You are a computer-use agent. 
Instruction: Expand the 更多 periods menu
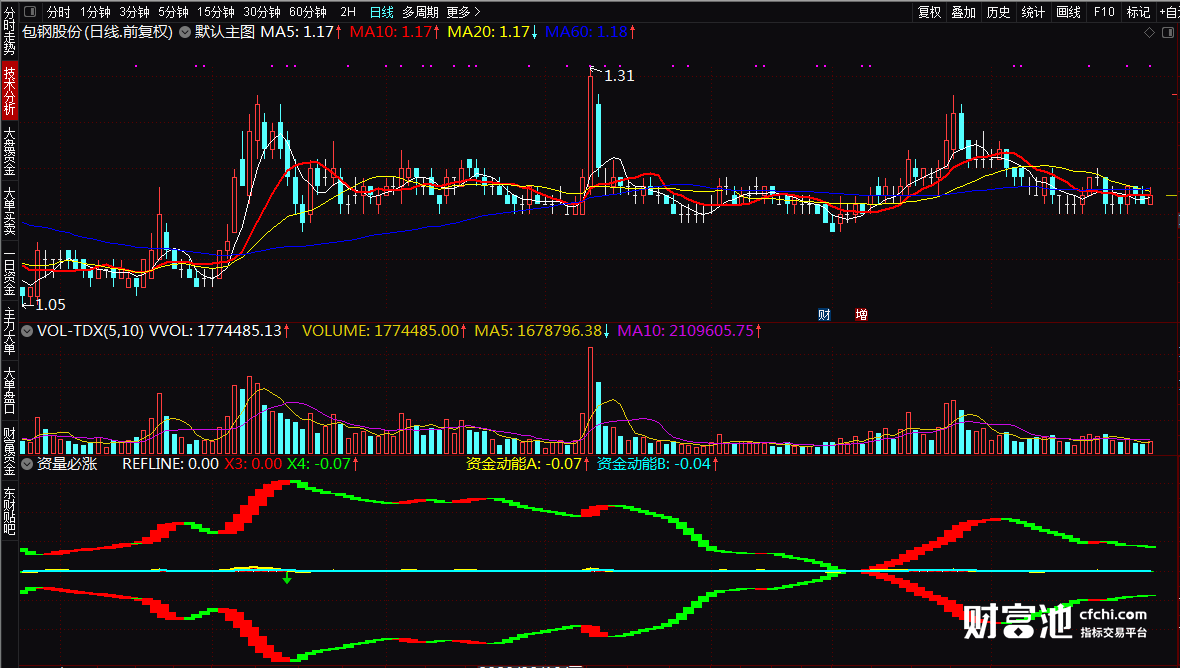(463, 12)
